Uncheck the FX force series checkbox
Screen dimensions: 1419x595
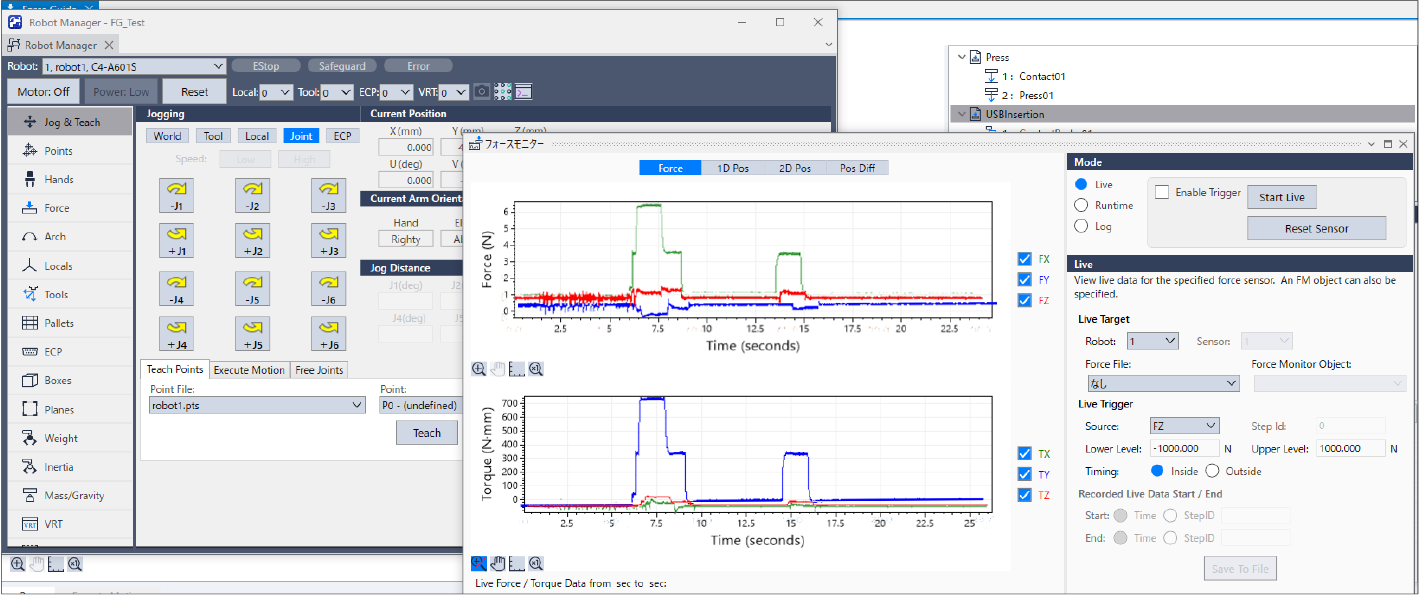point(1024,259)
